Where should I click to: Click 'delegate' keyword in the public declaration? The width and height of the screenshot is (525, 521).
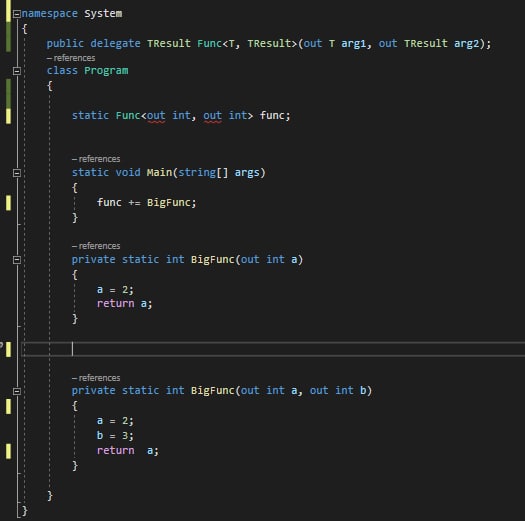pyautogui.click(x=116, y=44)
